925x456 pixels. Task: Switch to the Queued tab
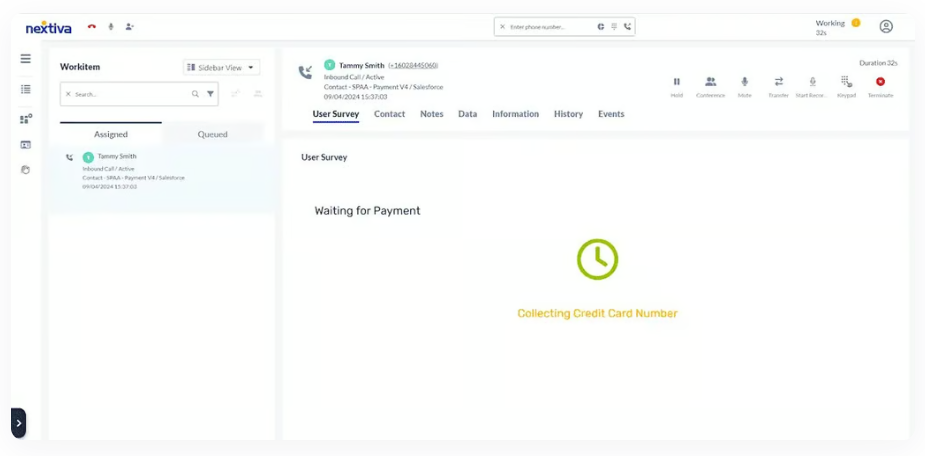click(212, 134)
